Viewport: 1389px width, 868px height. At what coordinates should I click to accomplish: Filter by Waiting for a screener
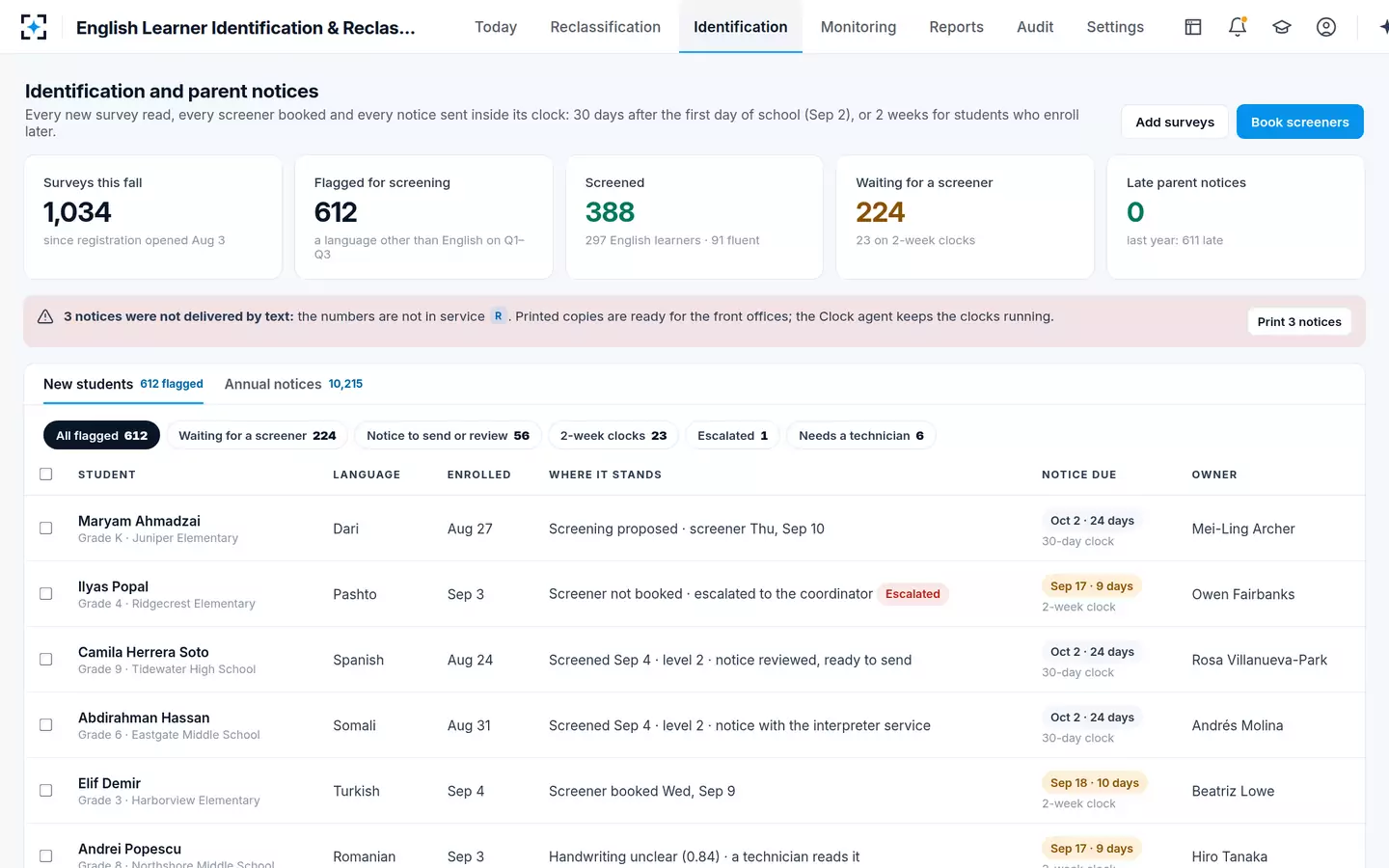258,436
